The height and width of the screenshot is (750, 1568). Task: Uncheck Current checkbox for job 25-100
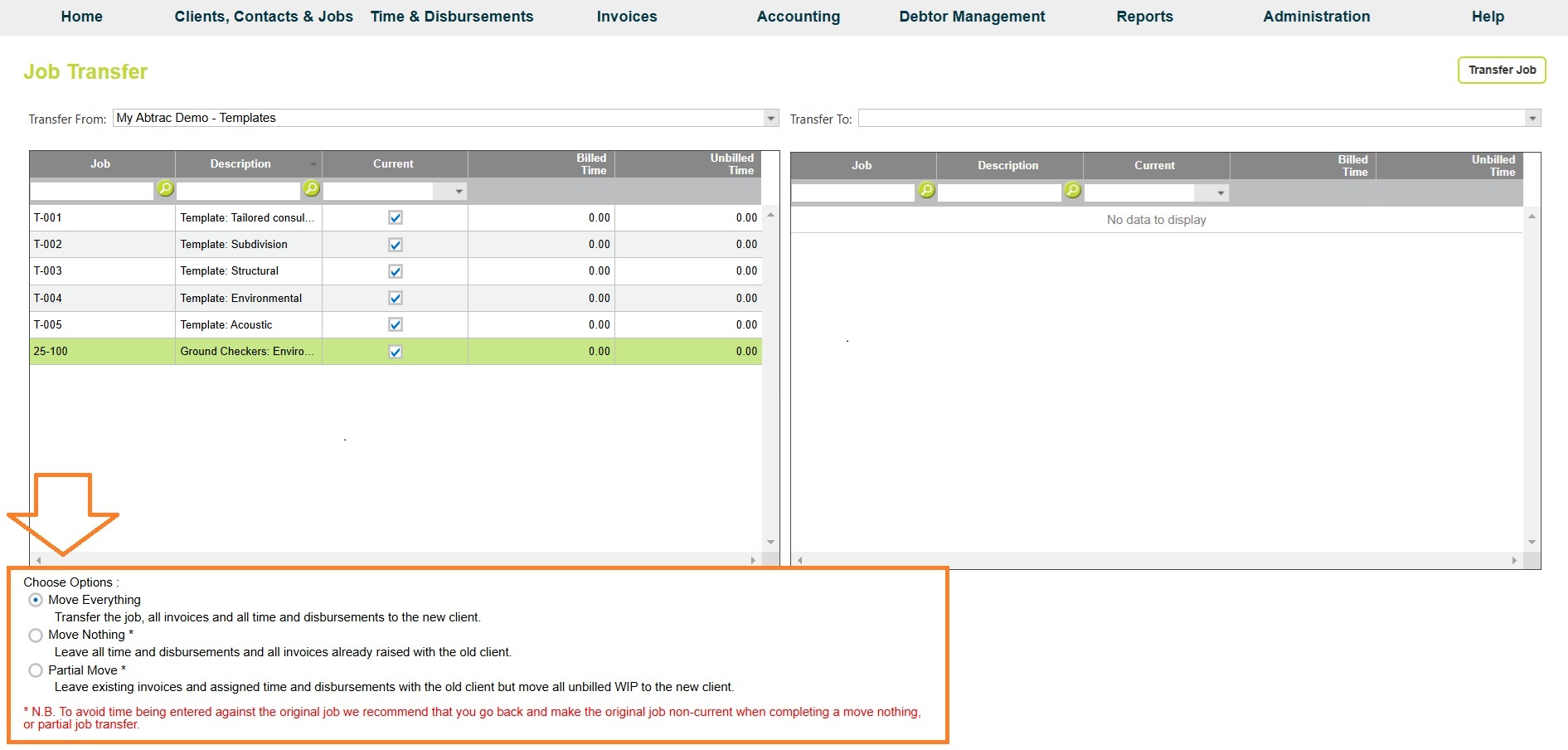coord(396,352)
